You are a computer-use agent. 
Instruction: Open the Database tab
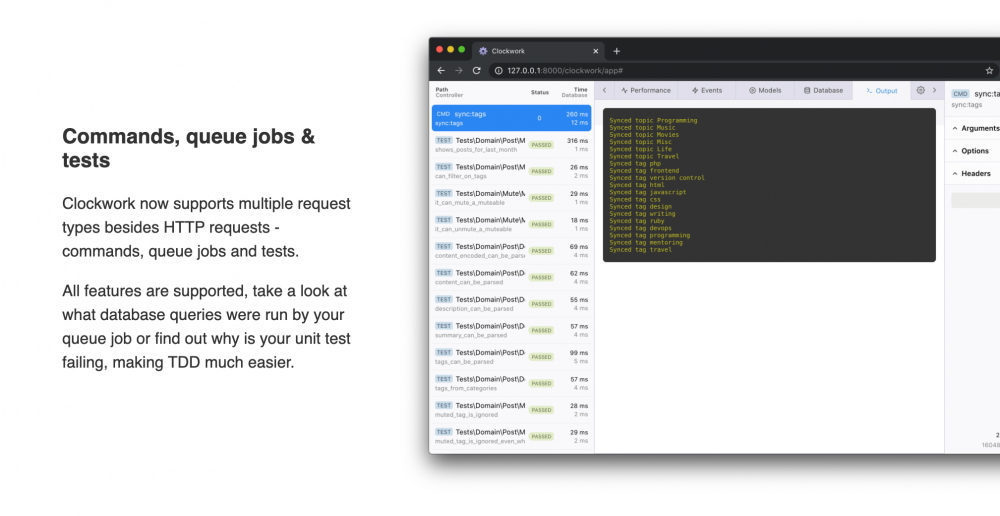pos(823,90)
